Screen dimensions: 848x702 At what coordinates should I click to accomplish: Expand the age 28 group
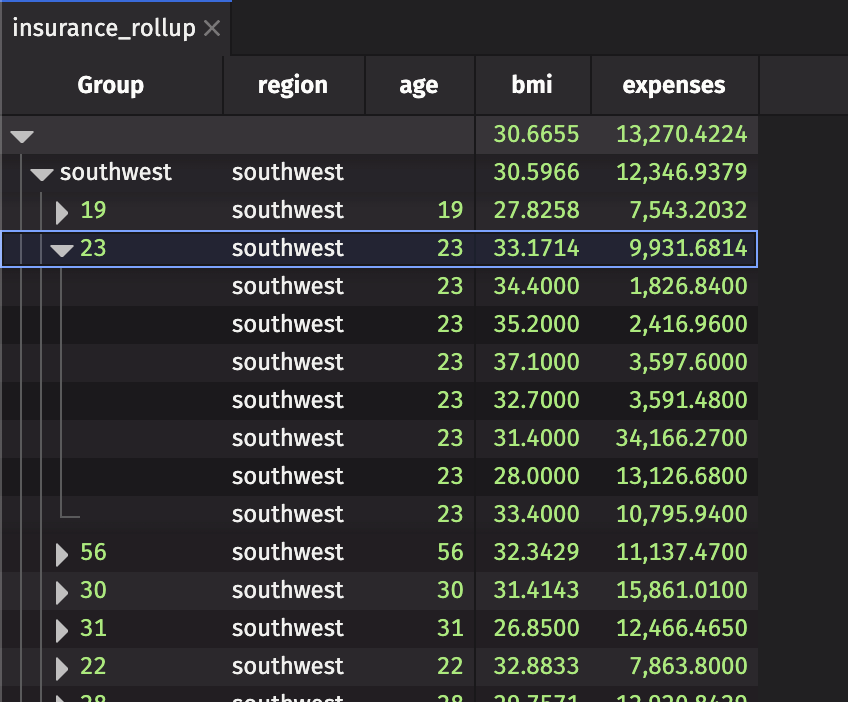61,698
